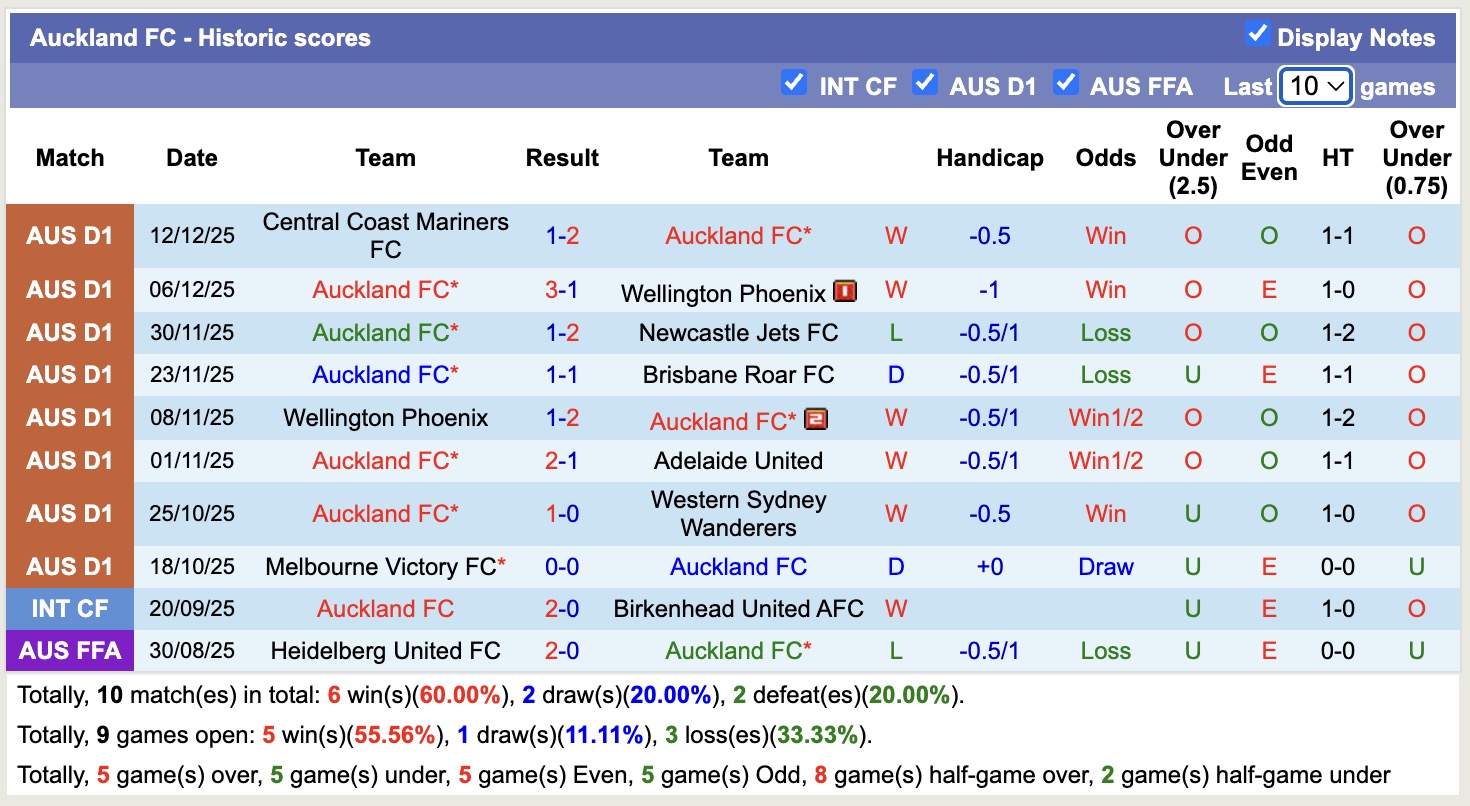Viewport: 1470px width, 806px height.
Task: Click the dropdown arrow next to 10
Action: click(x=1338, y=86)
